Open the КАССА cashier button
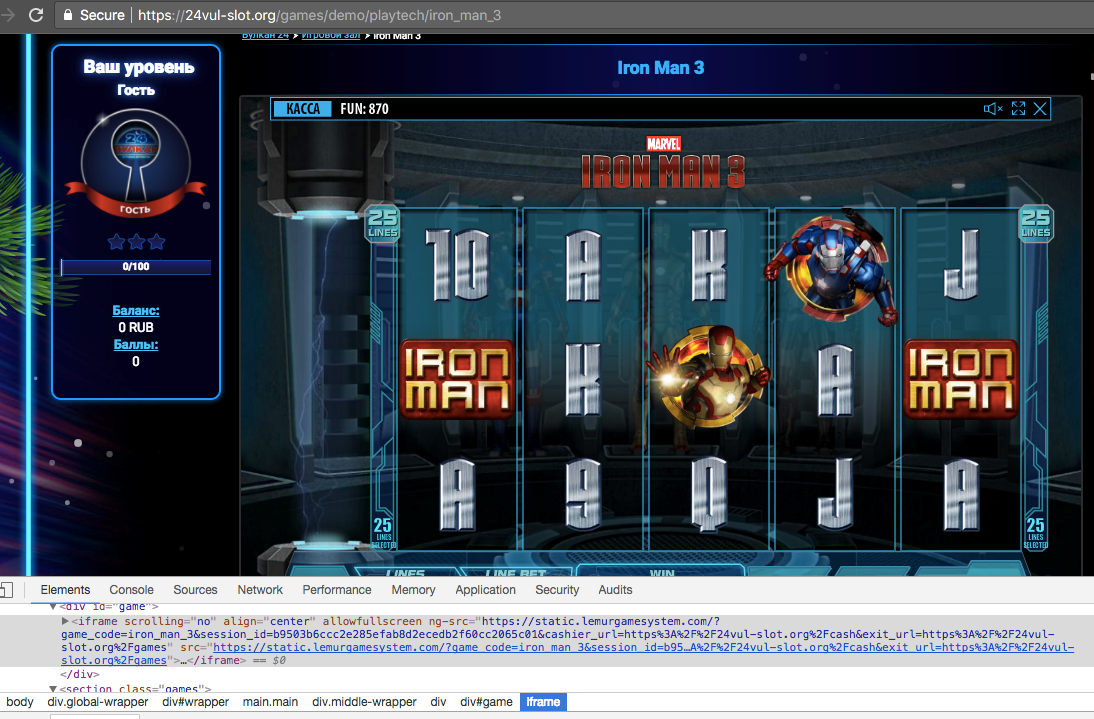The height and width of the screenshot is (719, 1094). (303, 109)
